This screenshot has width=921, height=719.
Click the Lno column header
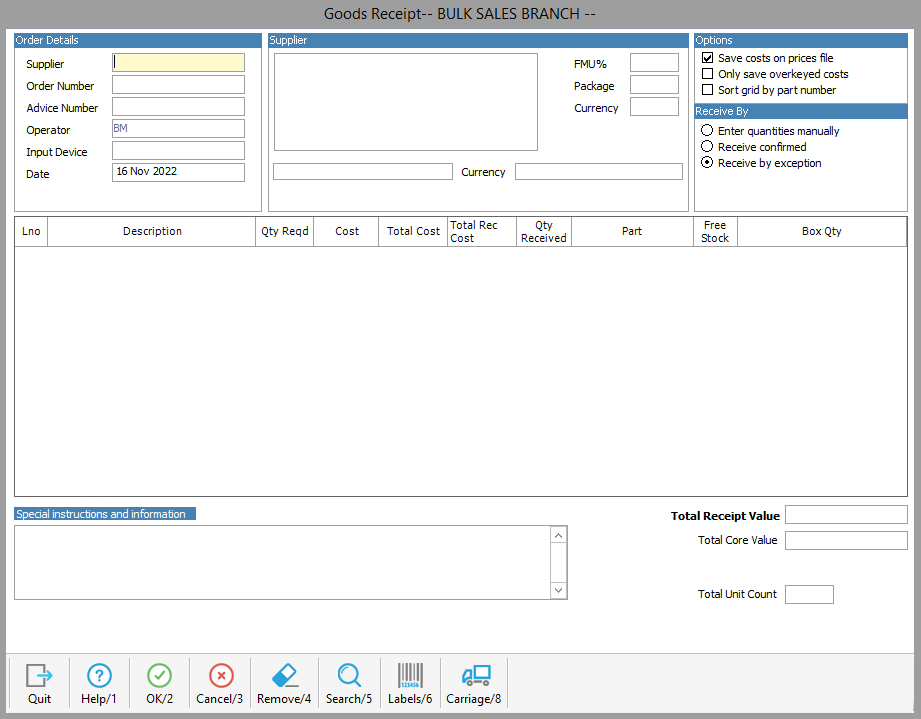(x=31, y=231)
